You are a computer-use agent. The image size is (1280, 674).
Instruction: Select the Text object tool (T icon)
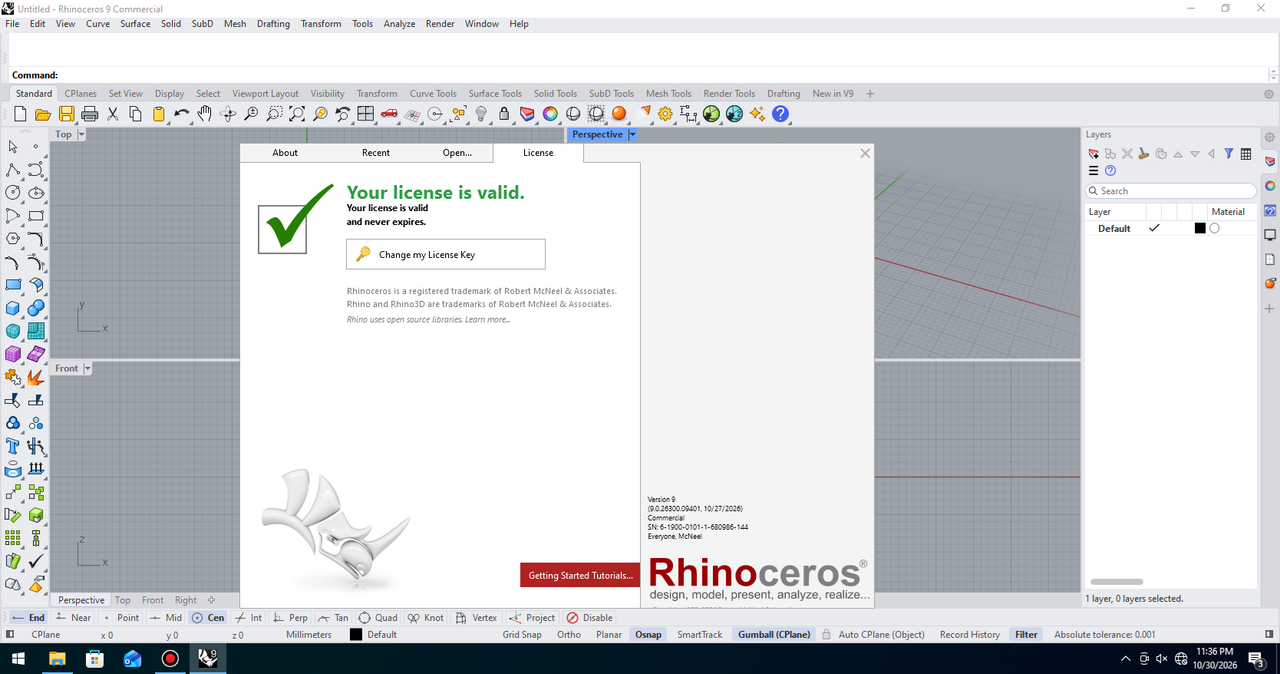pyautogui.click(x=13, y=446)
